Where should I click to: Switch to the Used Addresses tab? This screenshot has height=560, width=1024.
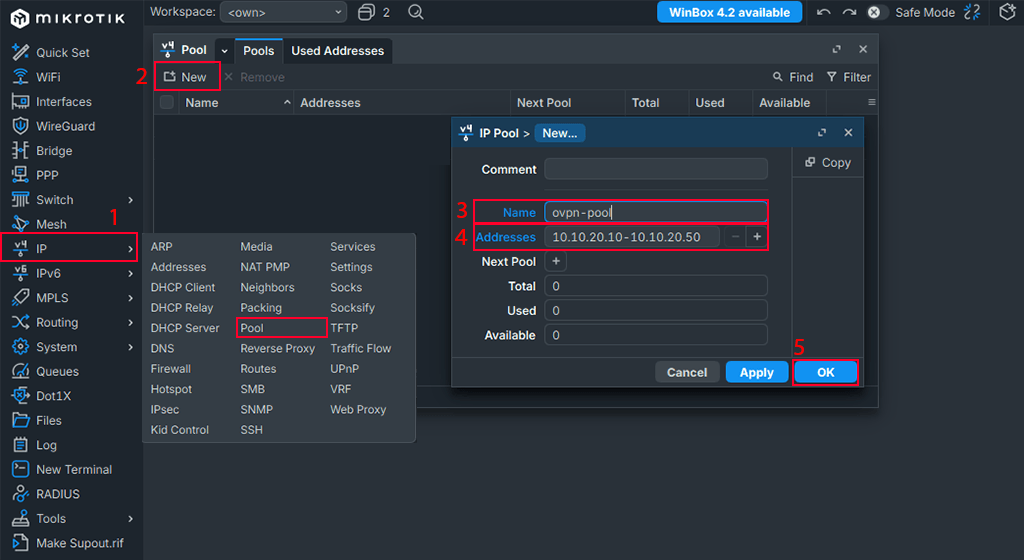(x=338, y=50)
